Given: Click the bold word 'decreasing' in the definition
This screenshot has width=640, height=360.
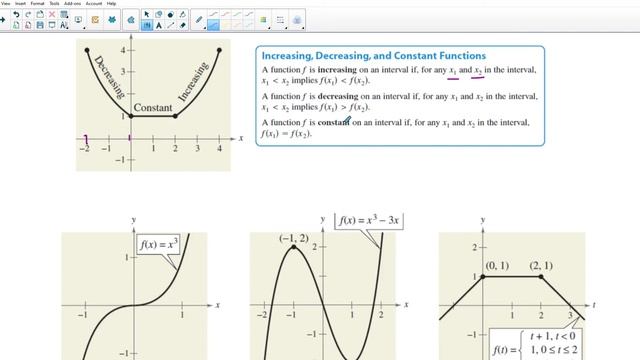Looking at the screenshot, I should (338, 96).
